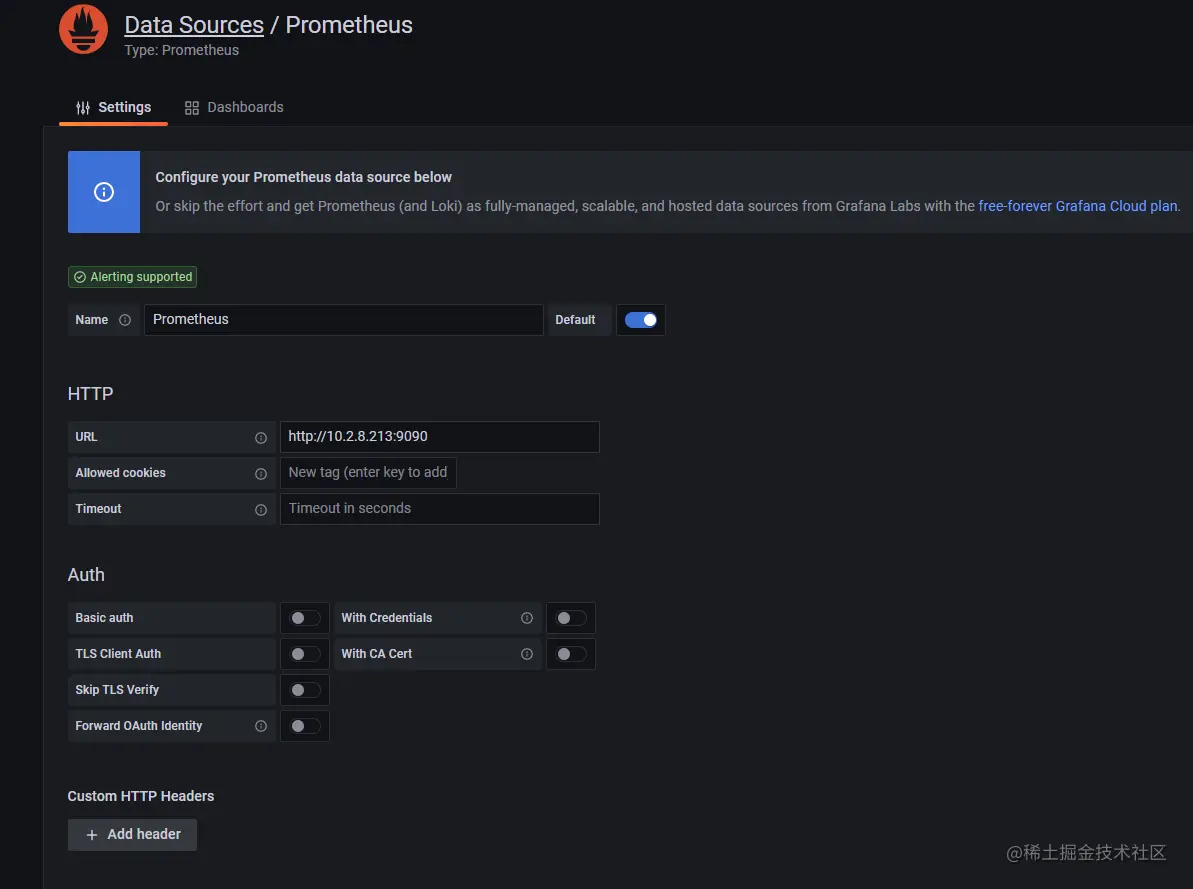Click info icon beside Allowed cookies
Viewport: 1193px width, 889px height.
pos(261,473)
